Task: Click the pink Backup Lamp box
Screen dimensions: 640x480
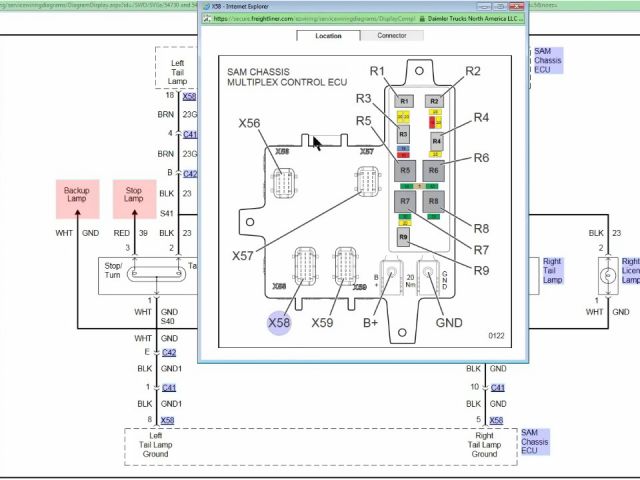Action: click(x=77, y=197)
